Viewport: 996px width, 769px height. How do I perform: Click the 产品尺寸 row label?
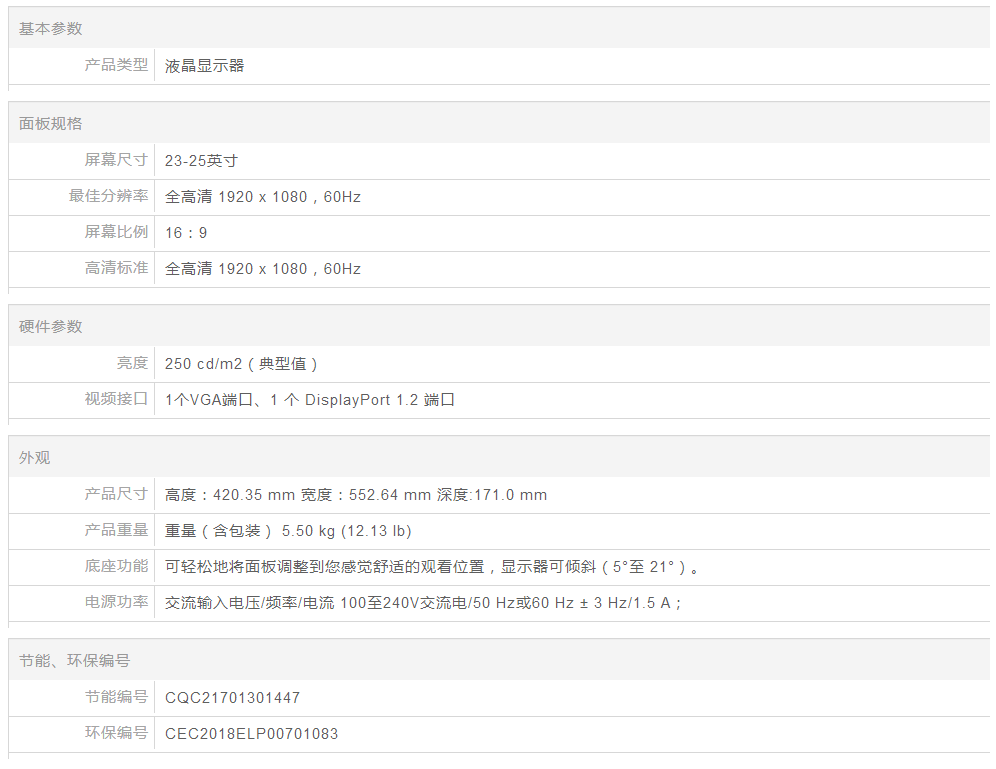coord(116,494)
